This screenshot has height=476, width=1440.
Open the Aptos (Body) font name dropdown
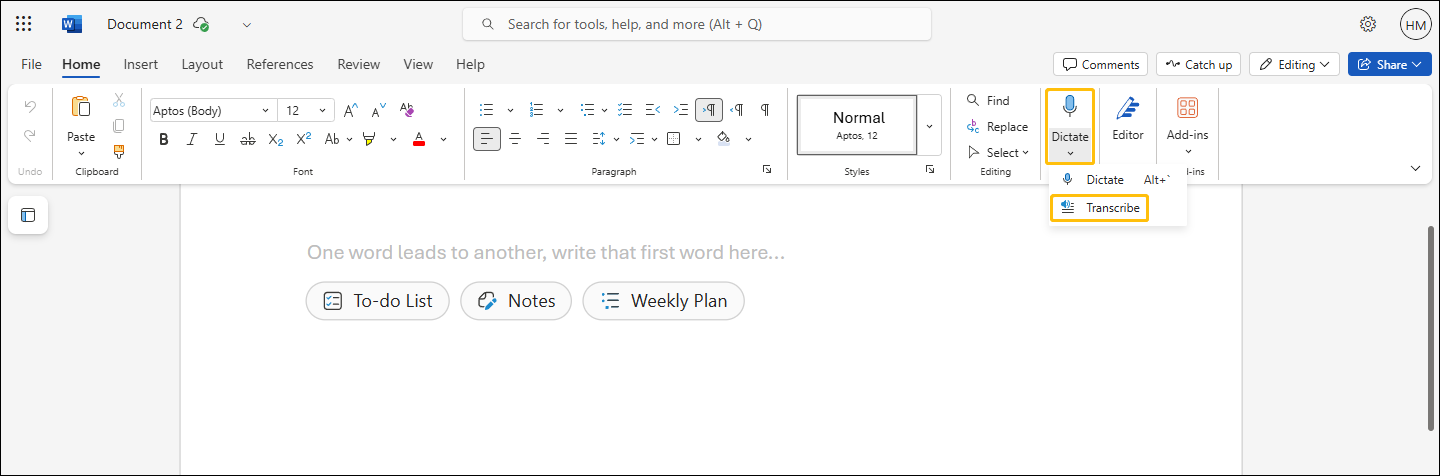[265, 110]
